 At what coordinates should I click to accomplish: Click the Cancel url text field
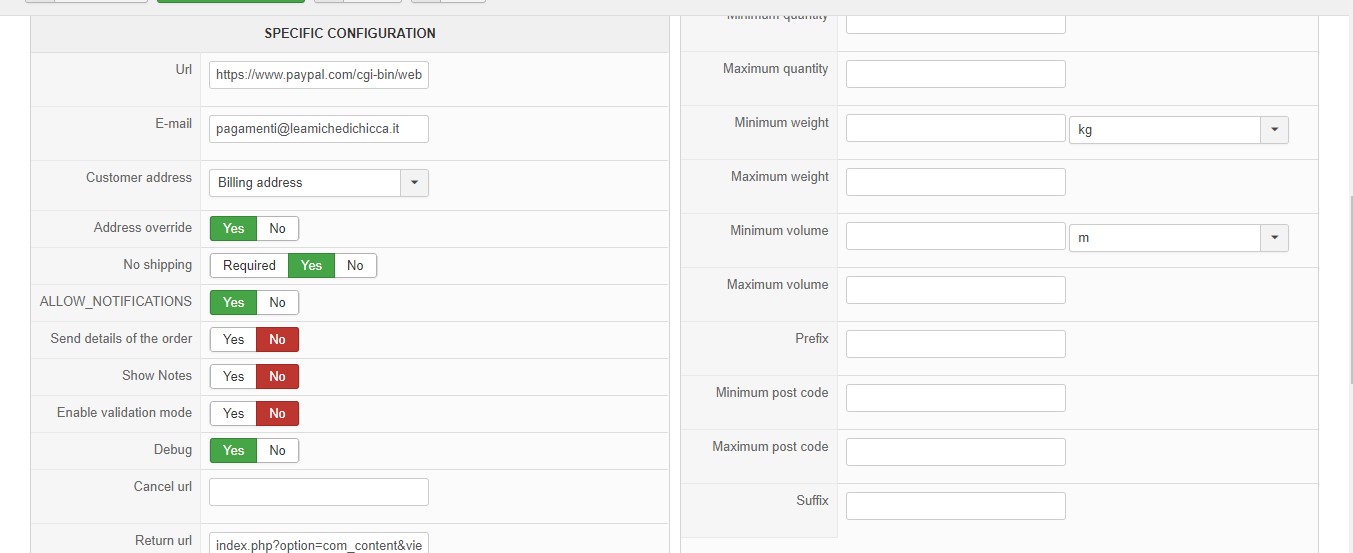click(318, 492)
